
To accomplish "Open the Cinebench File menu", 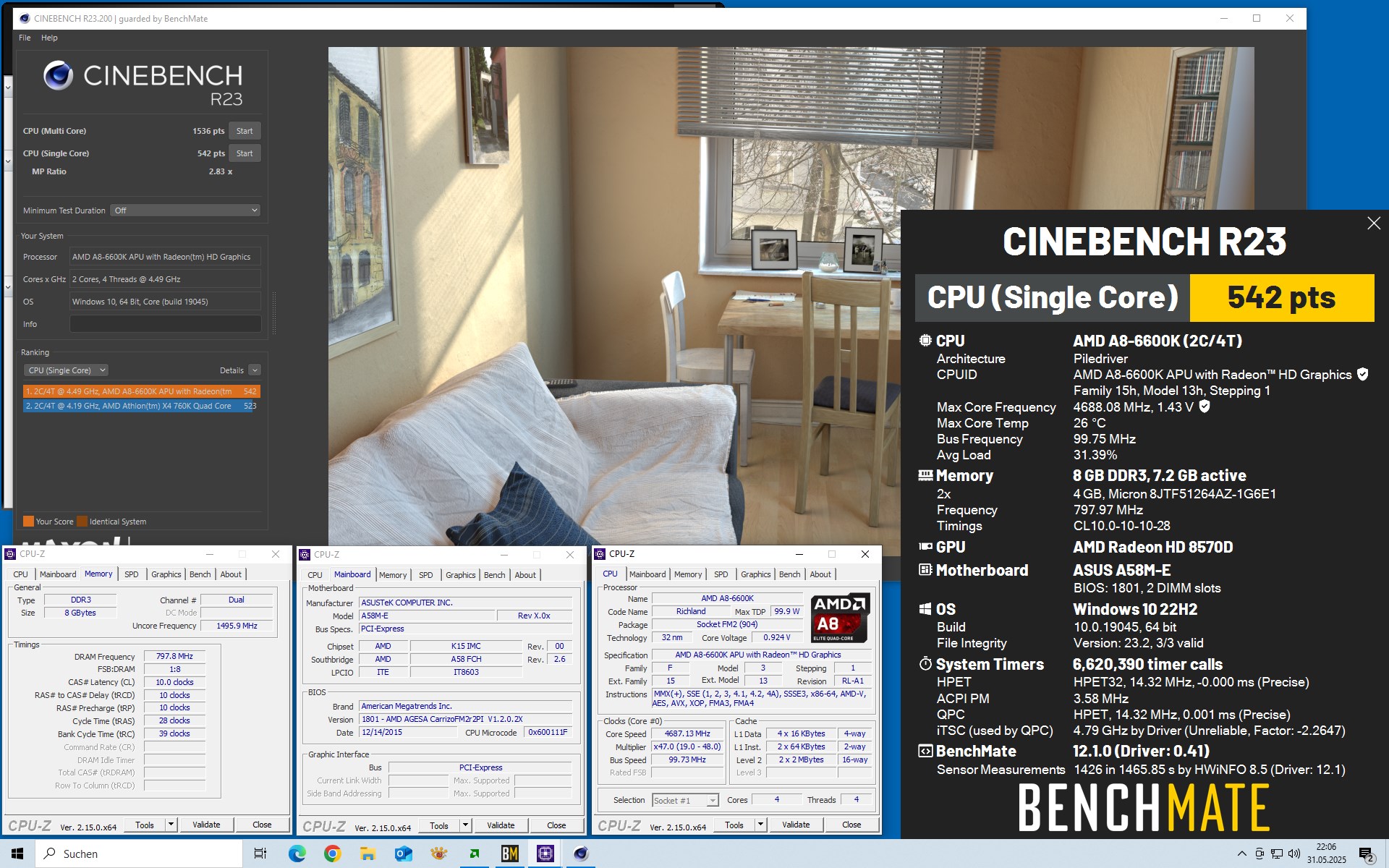I will pyautogui.click(x=25, y=38).
